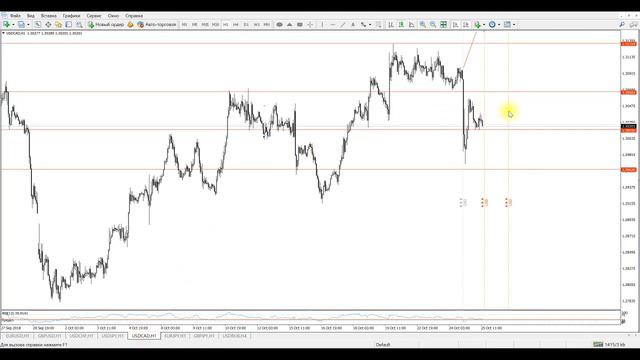Click the Zoom Out magnifier
The image size is (640, 360).
pyautogui.click(x=433, y=24)
